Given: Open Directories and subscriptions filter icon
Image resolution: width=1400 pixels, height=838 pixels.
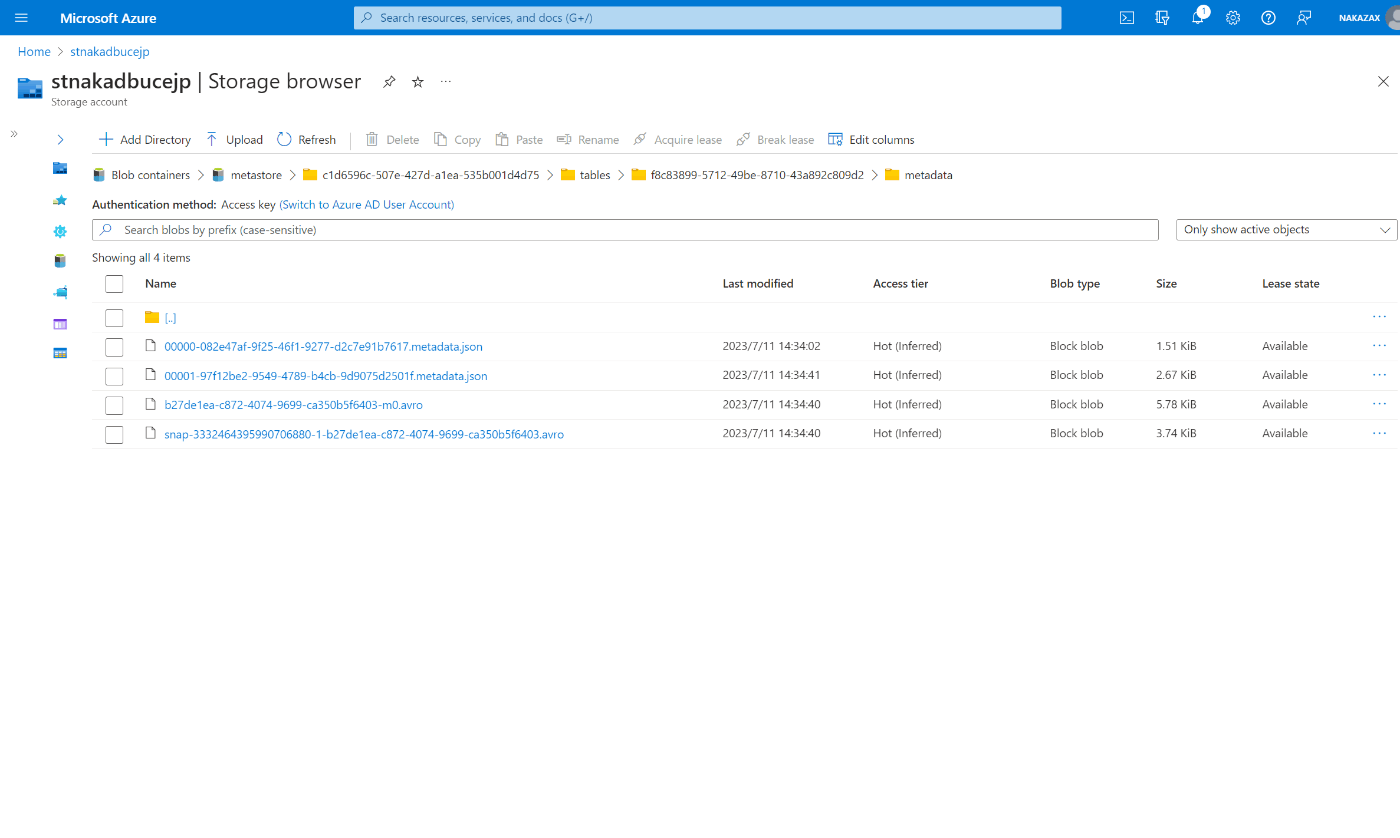Looking at the screenshot, I should (1162, 18).
